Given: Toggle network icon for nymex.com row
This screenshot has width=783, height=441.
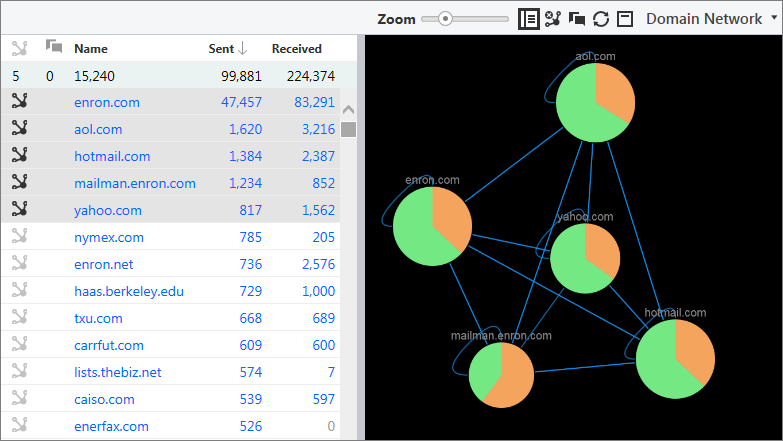Looking at the screenshot, I should coord(18,237).
